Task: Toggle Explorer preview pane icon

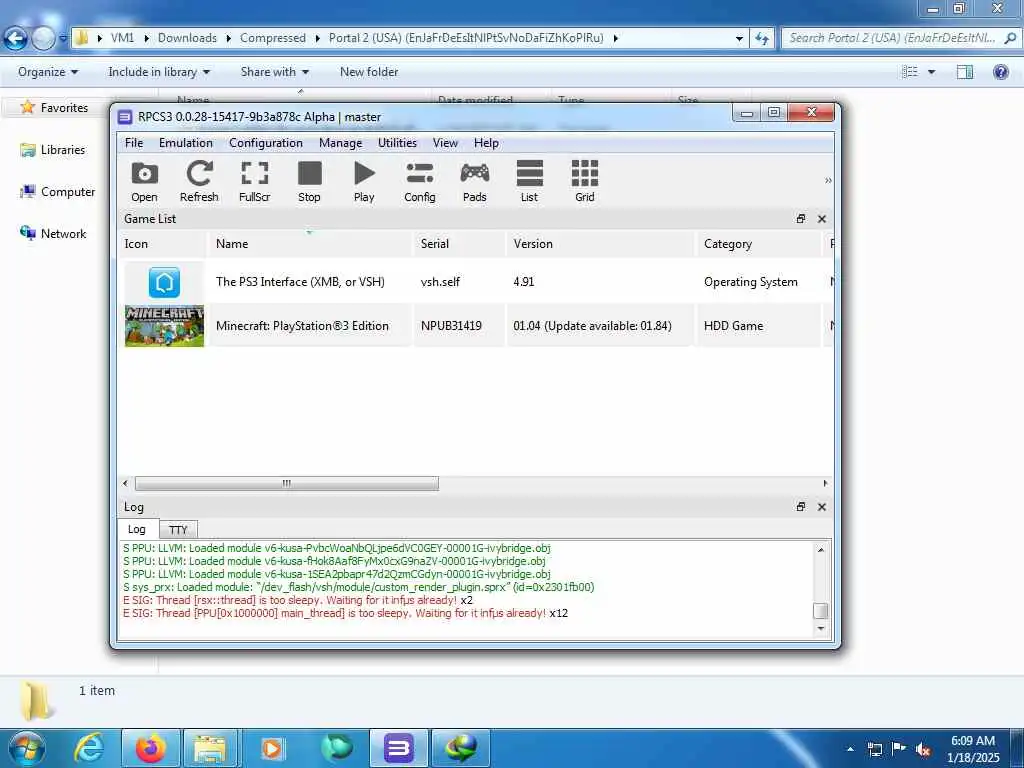Action: coord(965,72)
